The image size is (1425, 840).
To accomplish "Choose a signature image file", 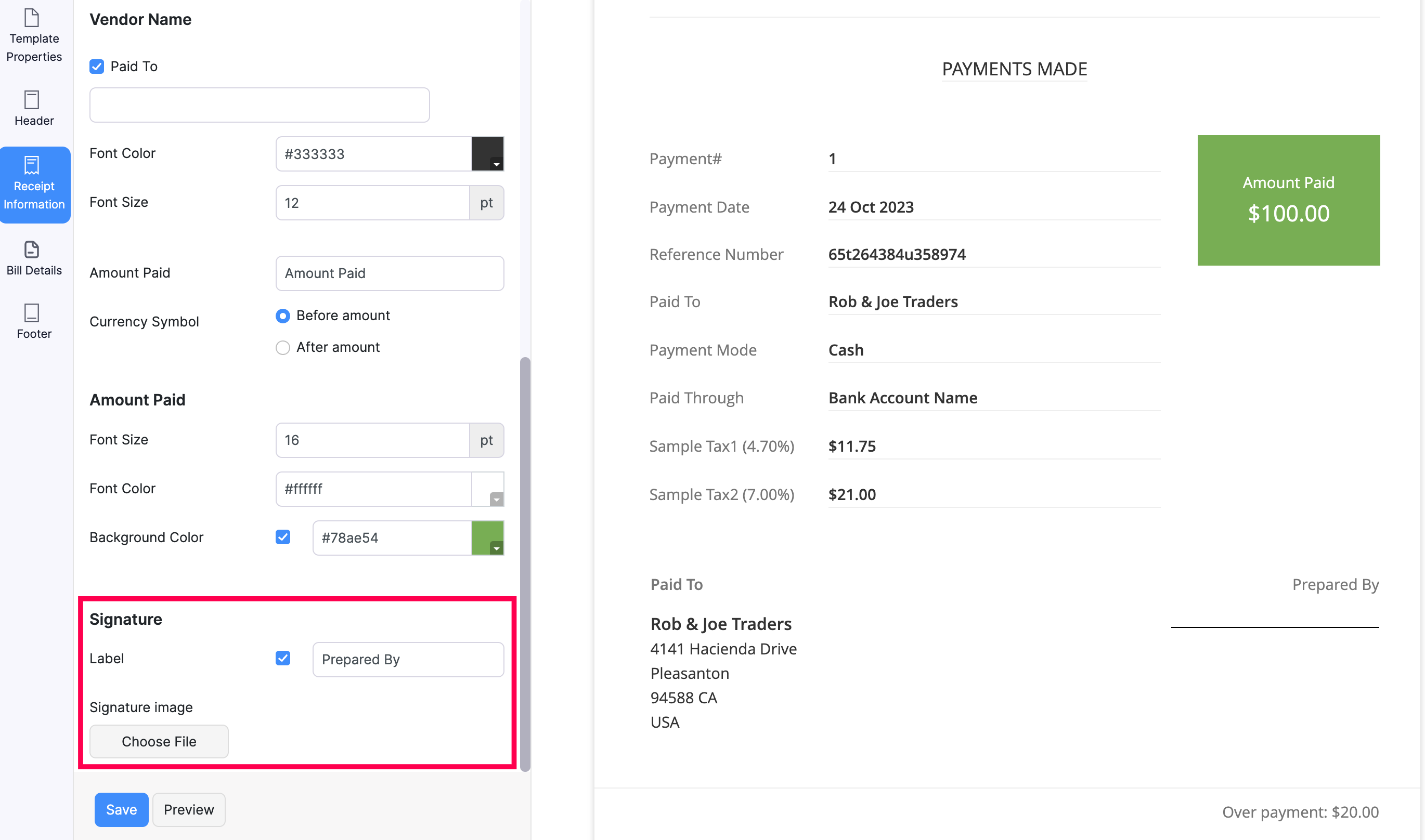I will click(159, 741).
